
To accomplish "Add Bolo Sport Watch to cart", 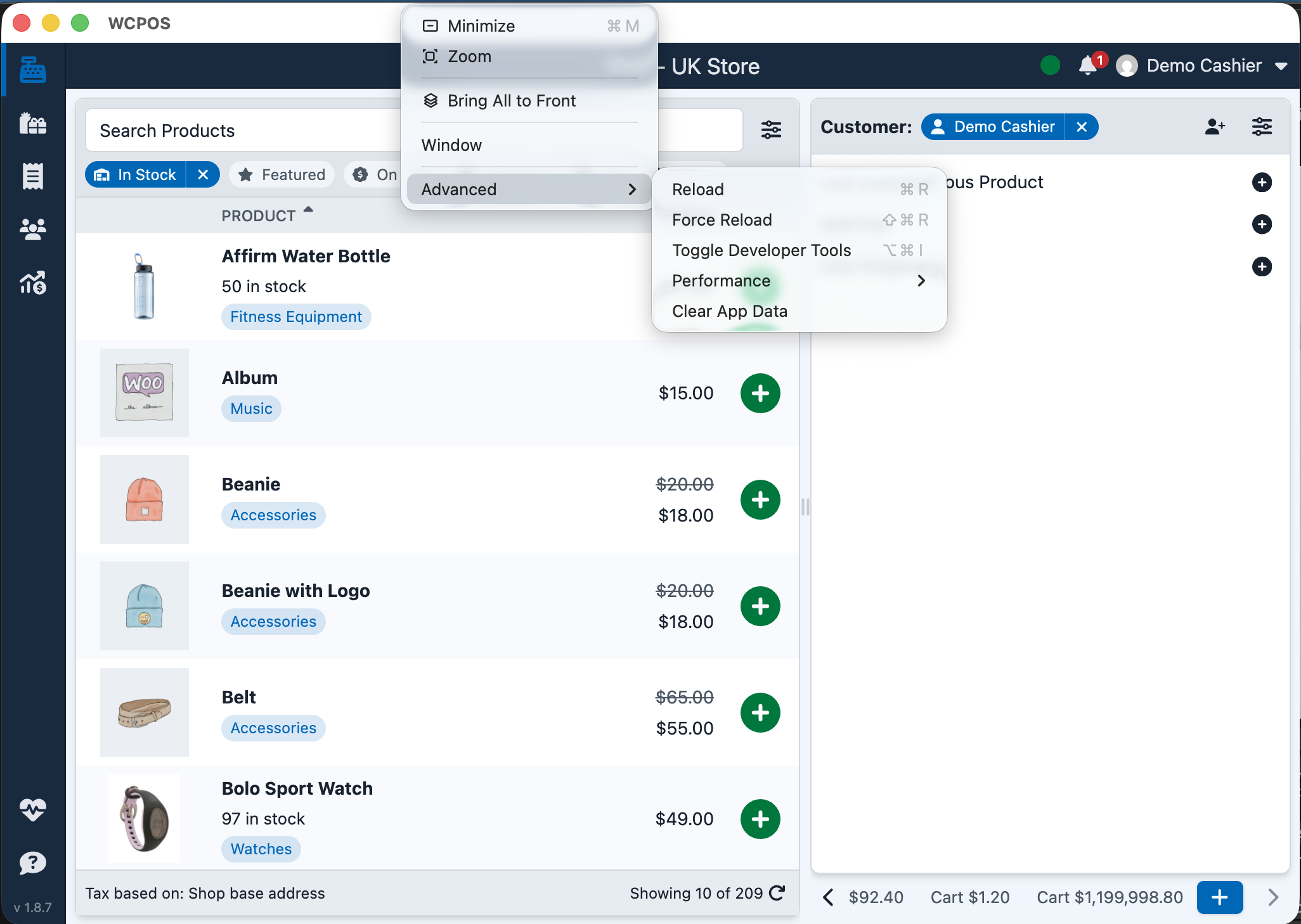I will (760, 819).
